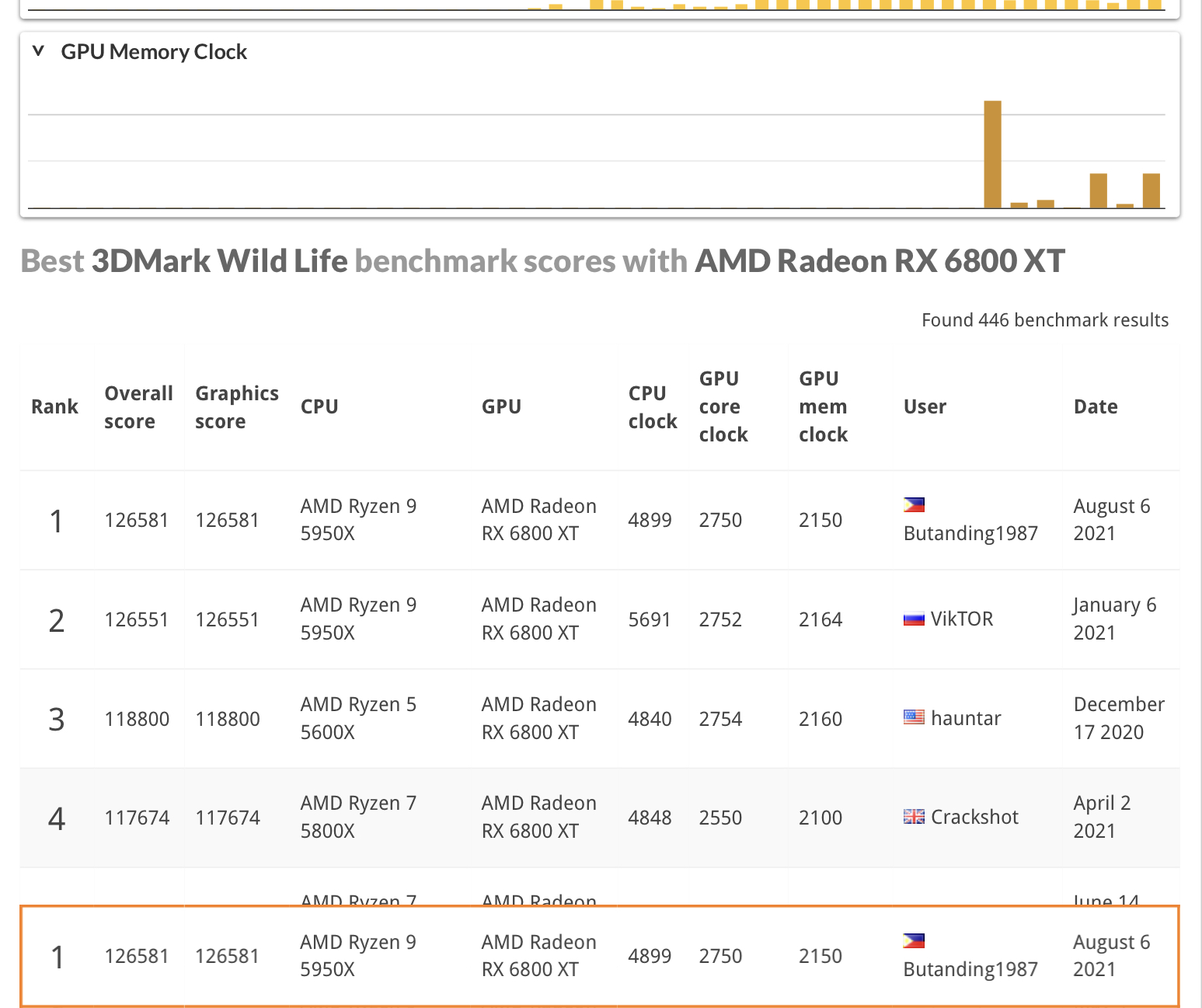This screenshot has height=1008, width=1202.
Task: Click GPU core clock value 2752
Action: click(x=720, y=619)
